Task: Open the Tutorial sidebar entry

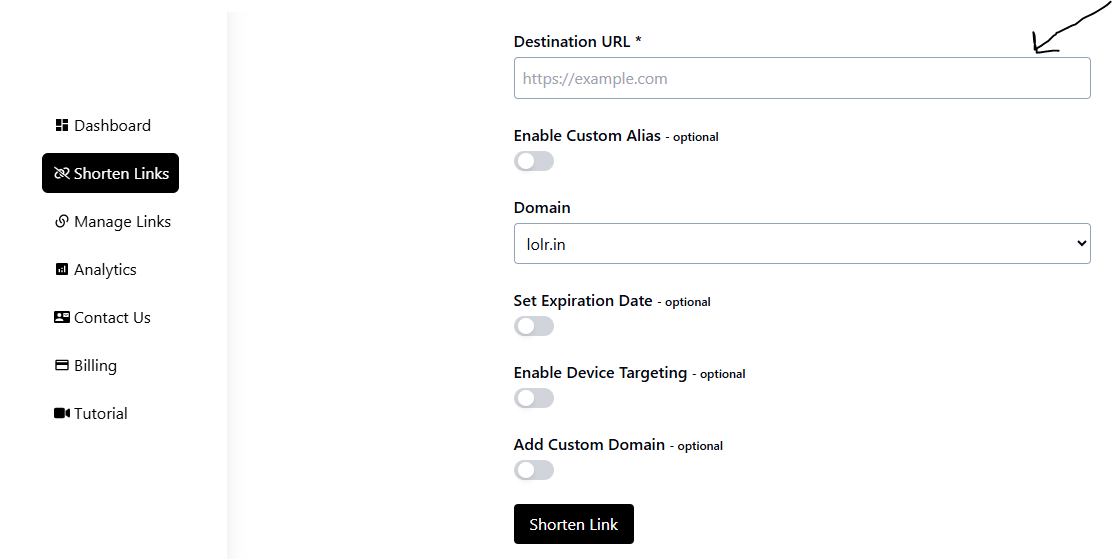Action: [x=91, y=413]
